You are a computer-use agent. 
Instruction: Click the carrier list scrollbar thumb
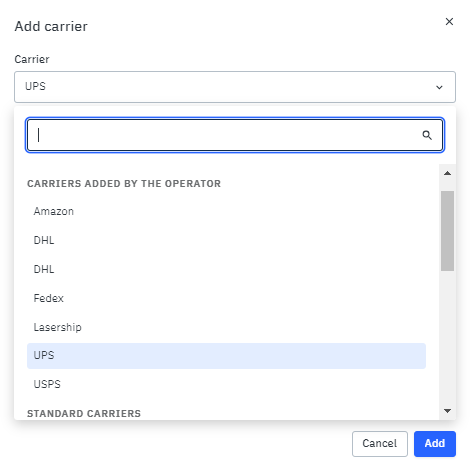(447, 231)
